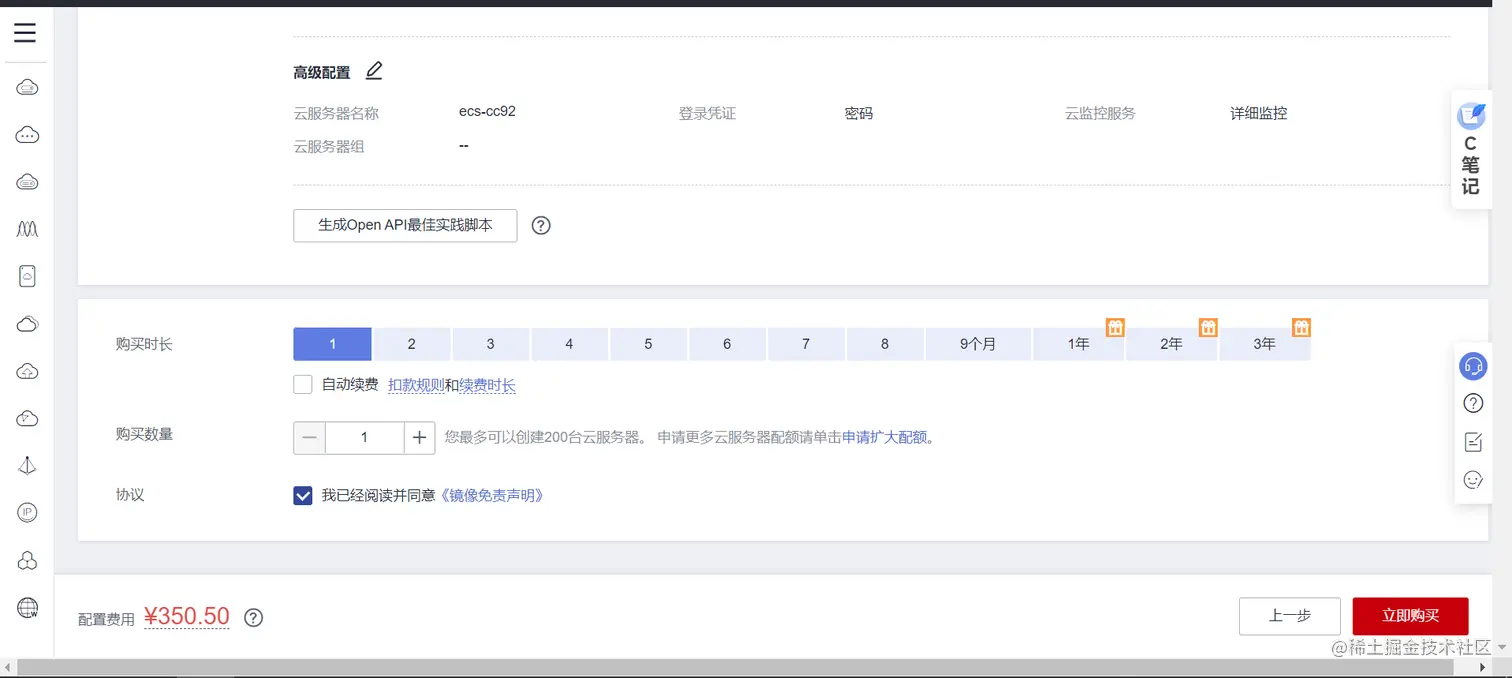Select 1年 purchase duration
Viewport: 1512px width, 678px height.
[x=1078, y=344]
